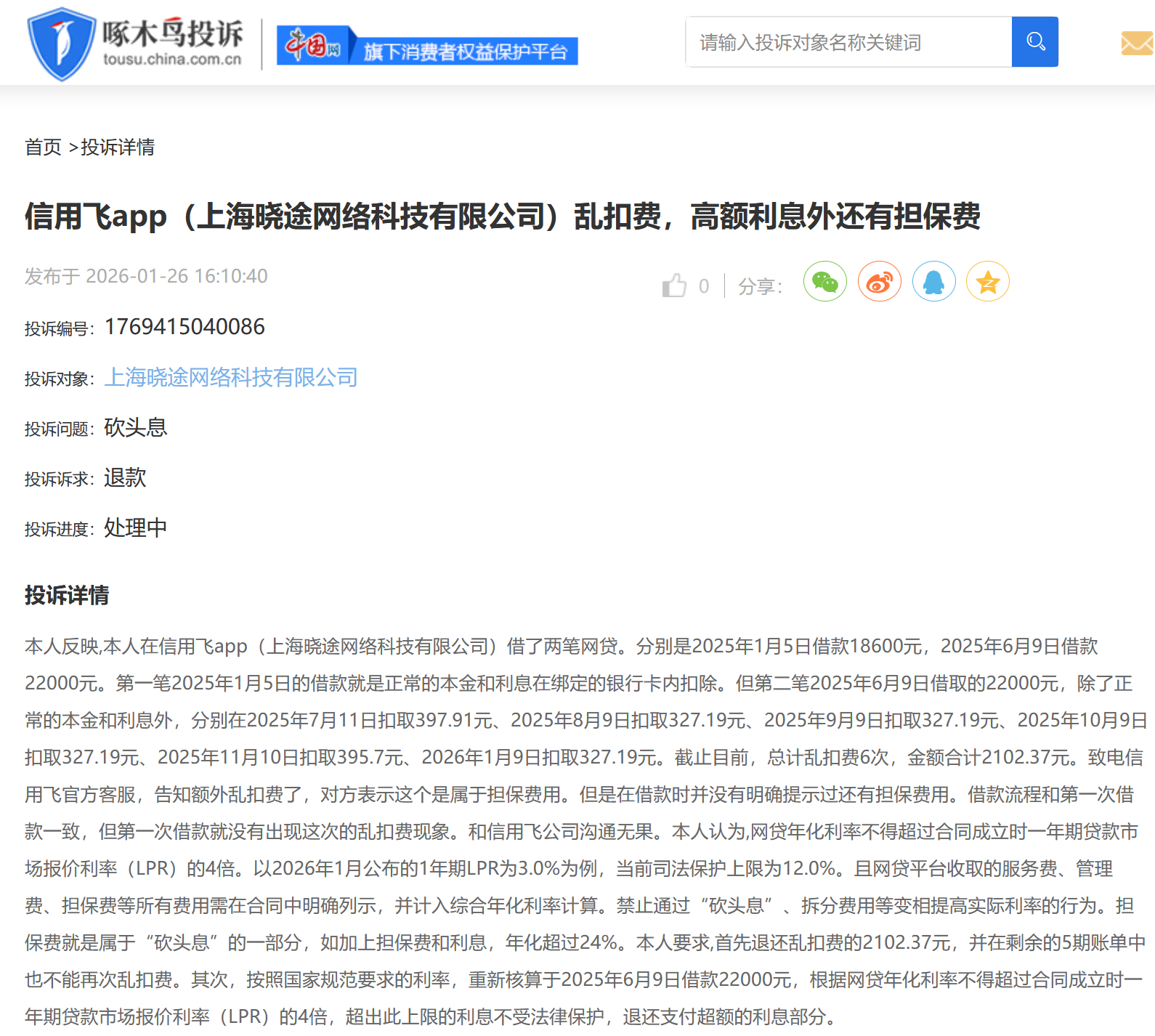Go to 首页 in breadcrumb
This screenshot has height=1036, width=1155.
[x=43, y=147]
